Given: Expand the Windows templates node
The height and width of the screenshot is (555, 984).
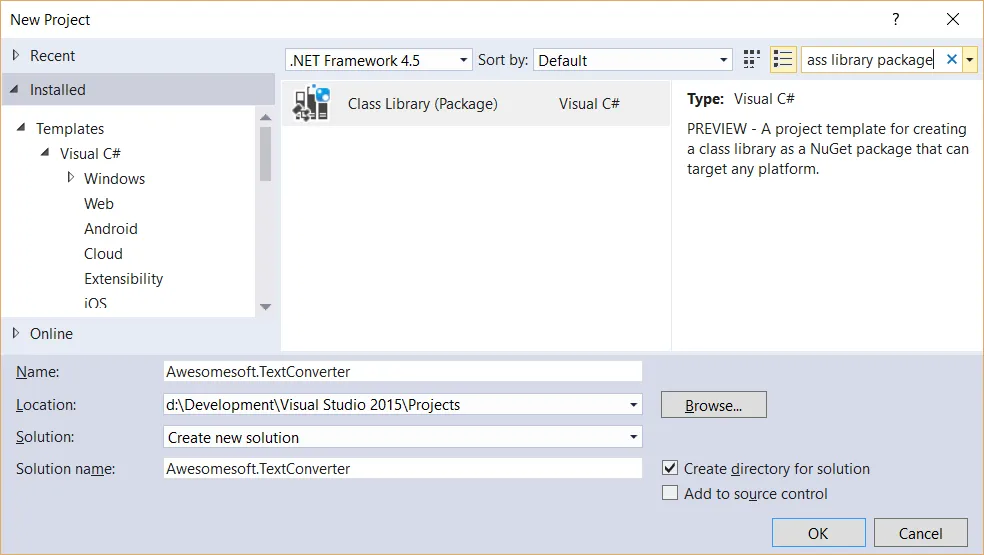Looking at the screenshot, I should coord(71,178).
